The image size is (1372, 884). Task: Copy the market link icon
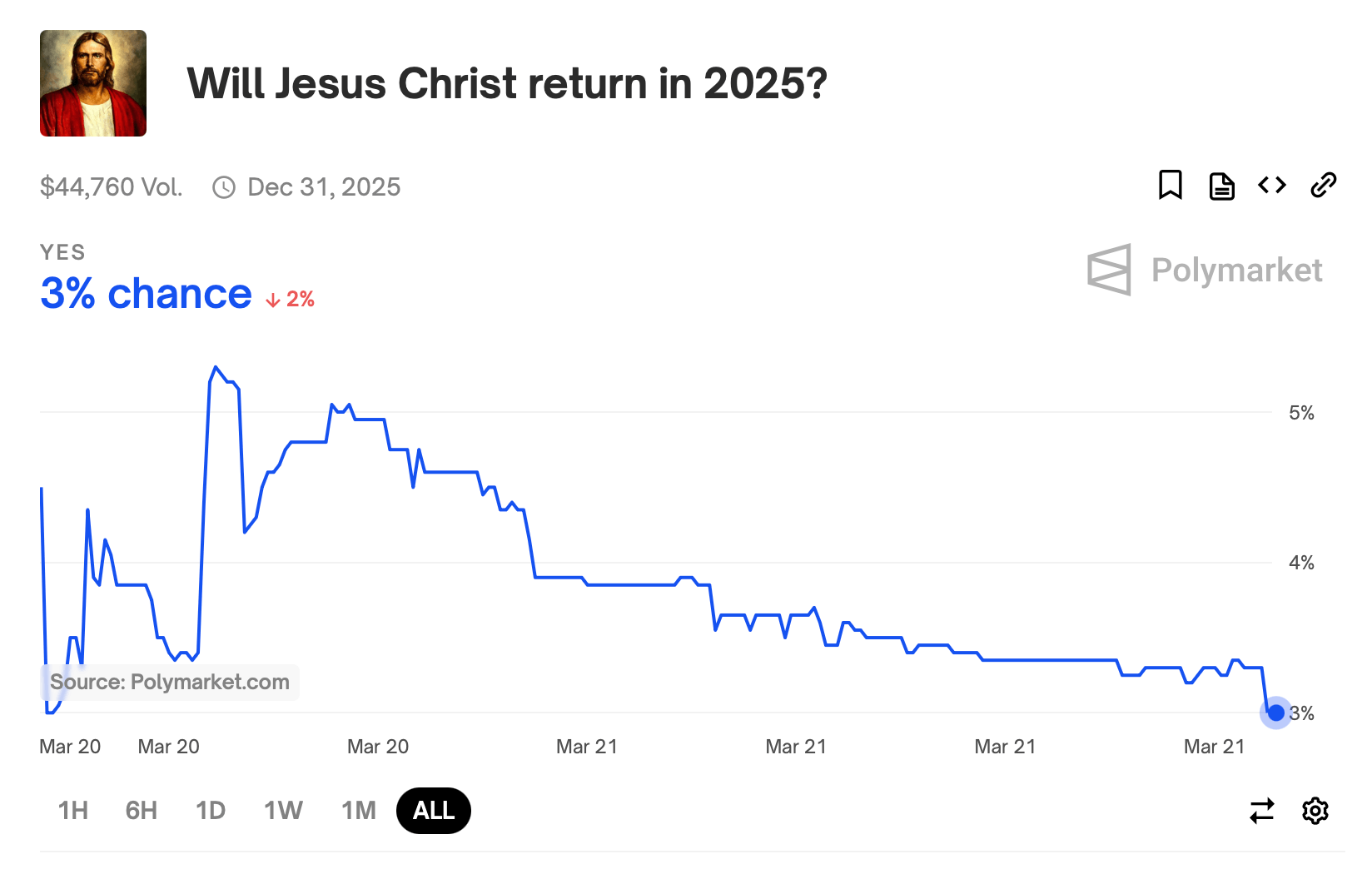pyautogui.click(x=1323, y=186)
